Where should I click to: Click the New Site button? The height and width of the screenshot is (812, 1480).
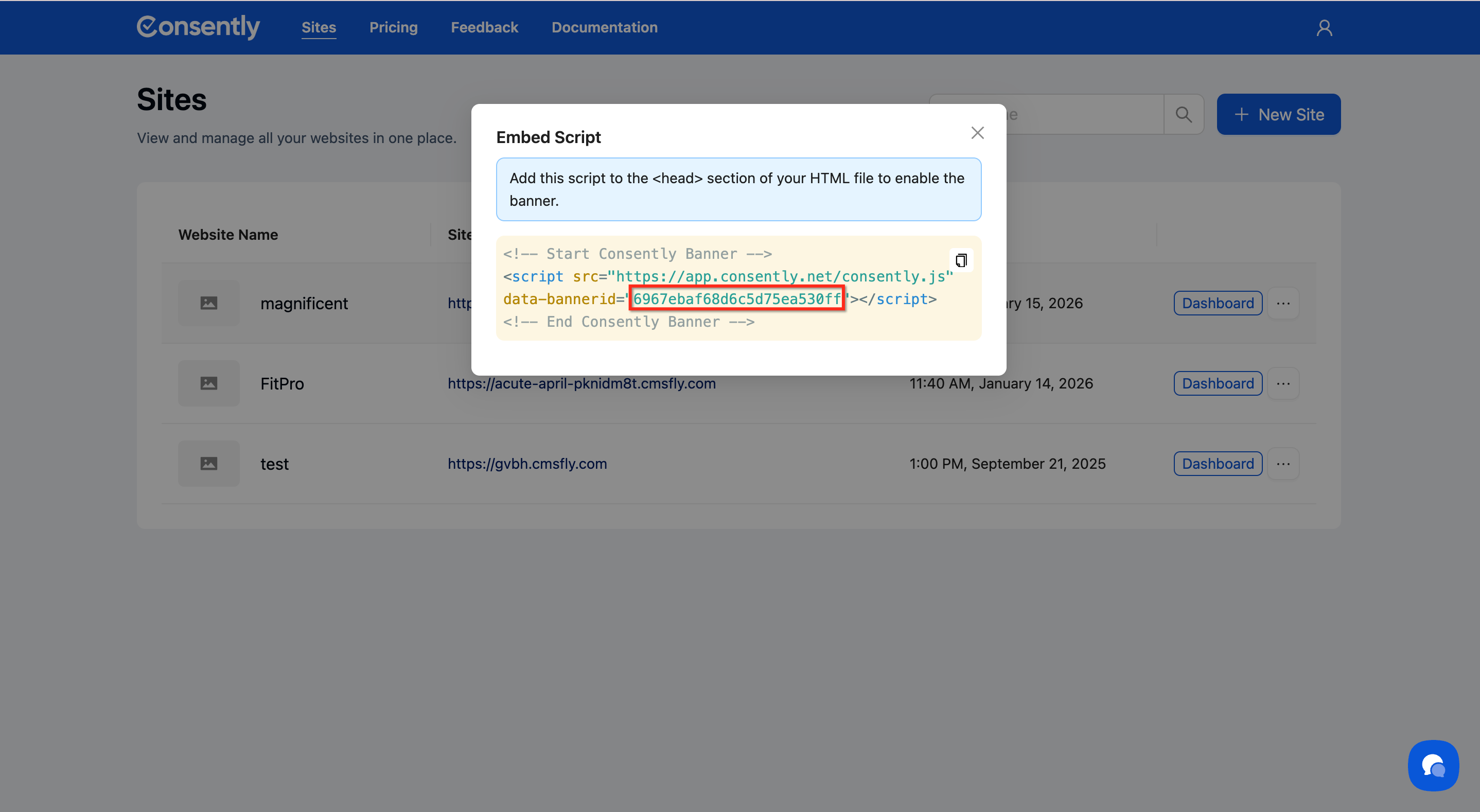[x=1278, y=114]
